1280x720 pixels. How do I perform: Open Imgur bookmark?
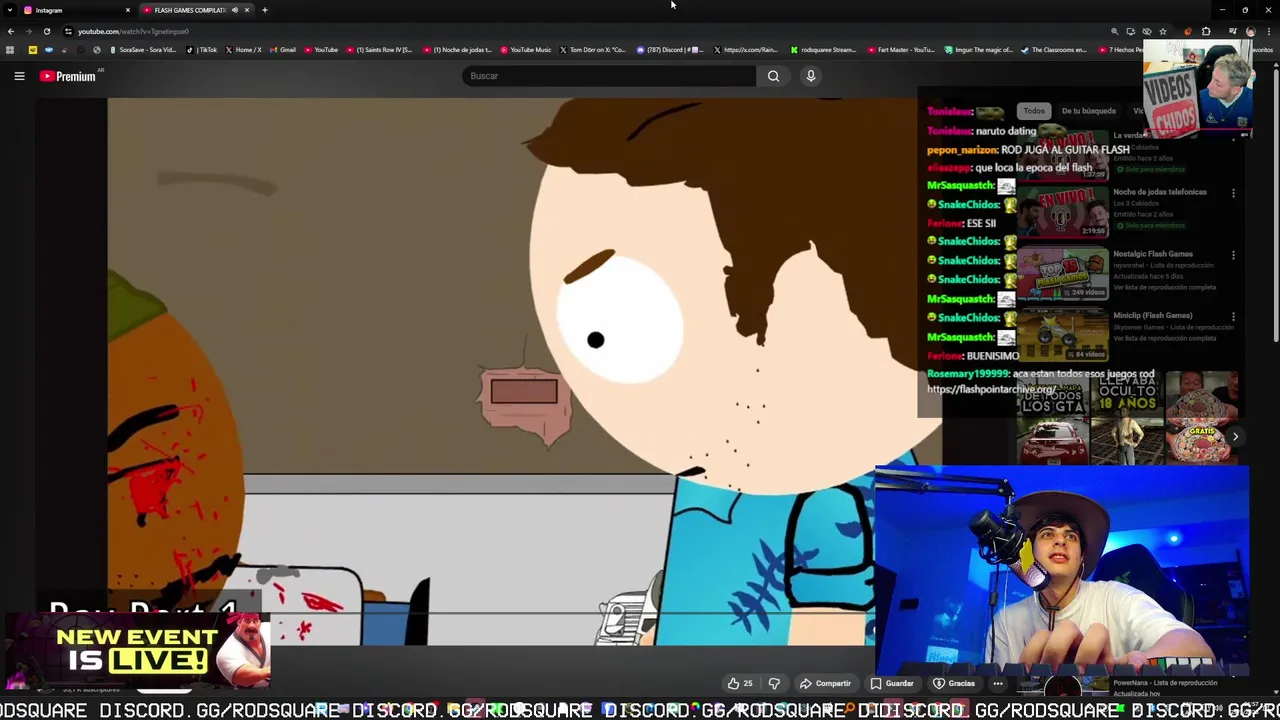pos(979,50)
